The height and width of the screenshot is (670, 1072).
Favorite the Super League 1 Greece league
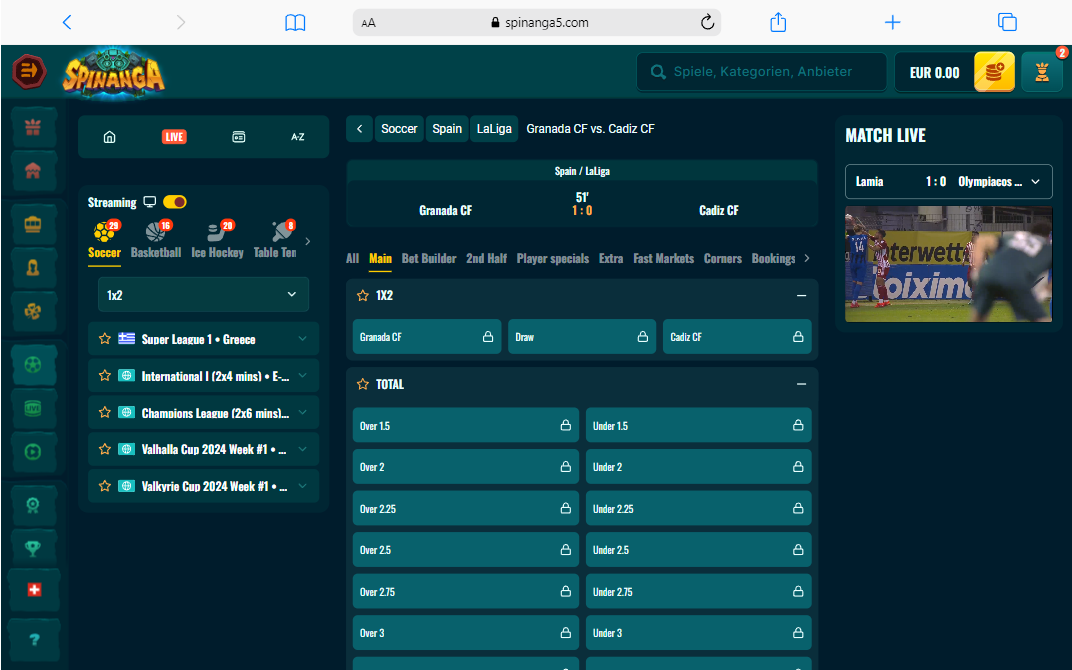[105, 339]
